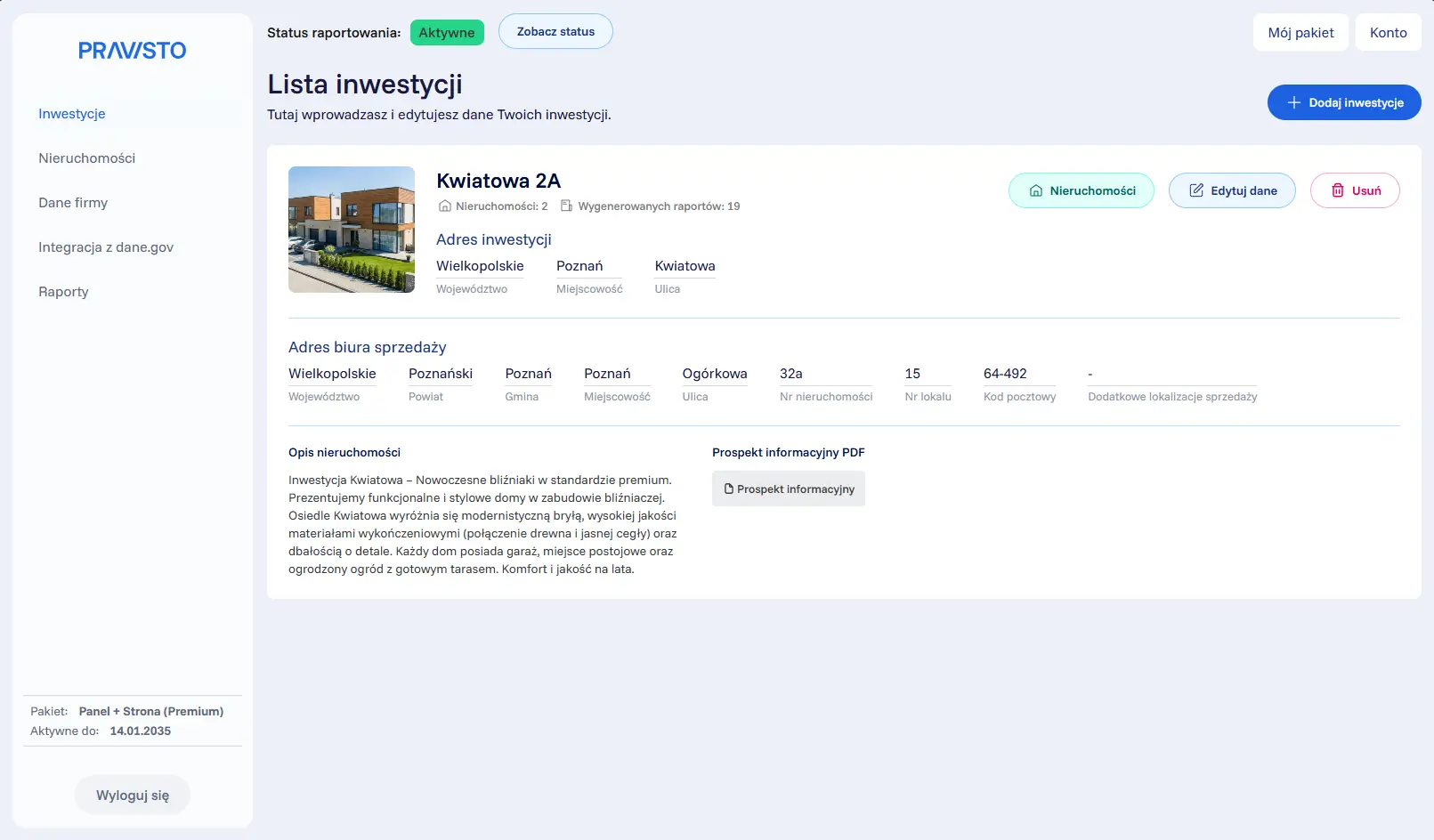Viewport: 1434px width, 840px height.
Task: Click the report icon beside Wygenerowanych raportów: 19
Action: coord(566,206)
